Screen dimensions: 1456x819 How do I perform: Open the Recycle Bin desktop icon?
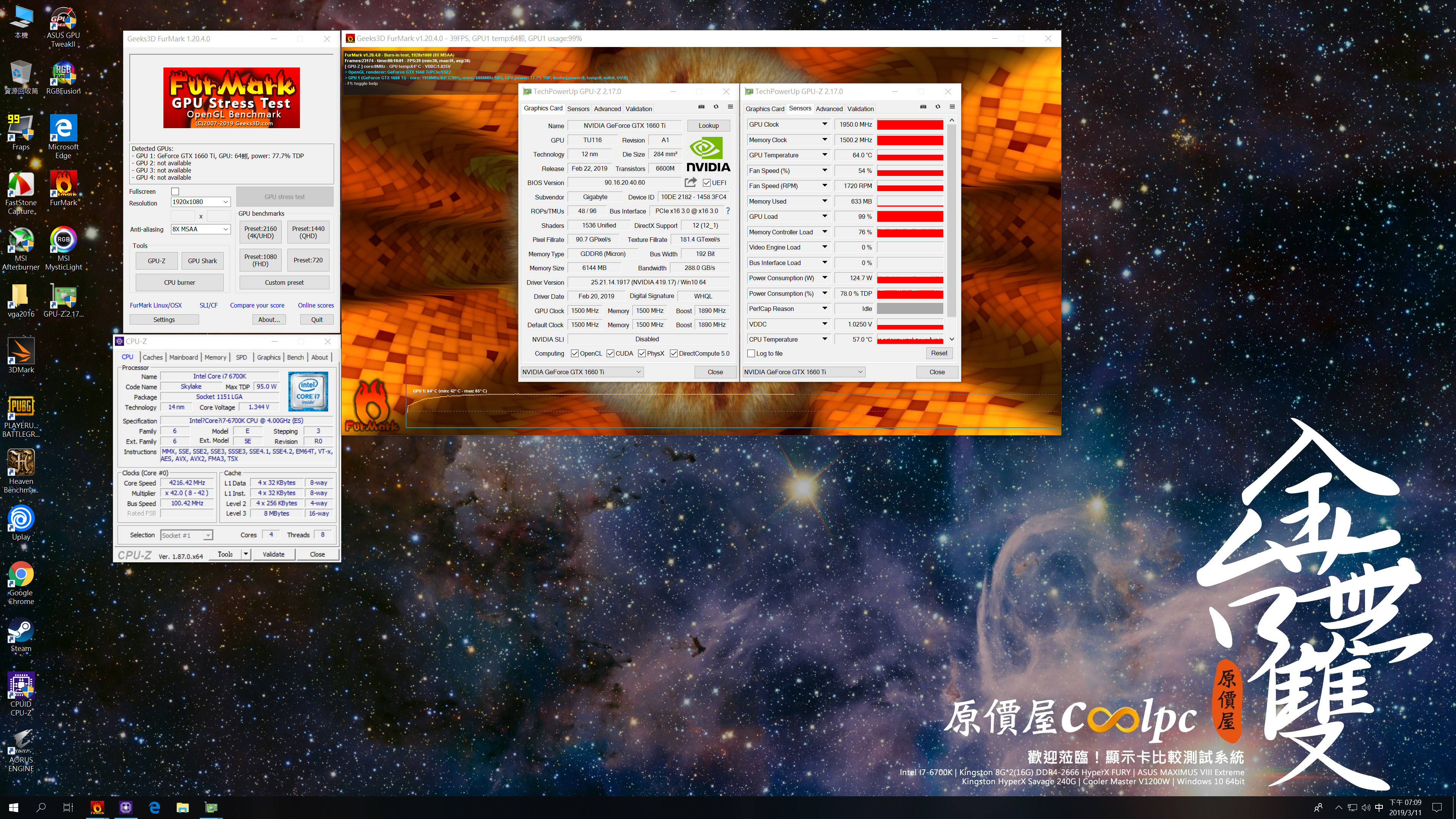(x=21, y=78)
